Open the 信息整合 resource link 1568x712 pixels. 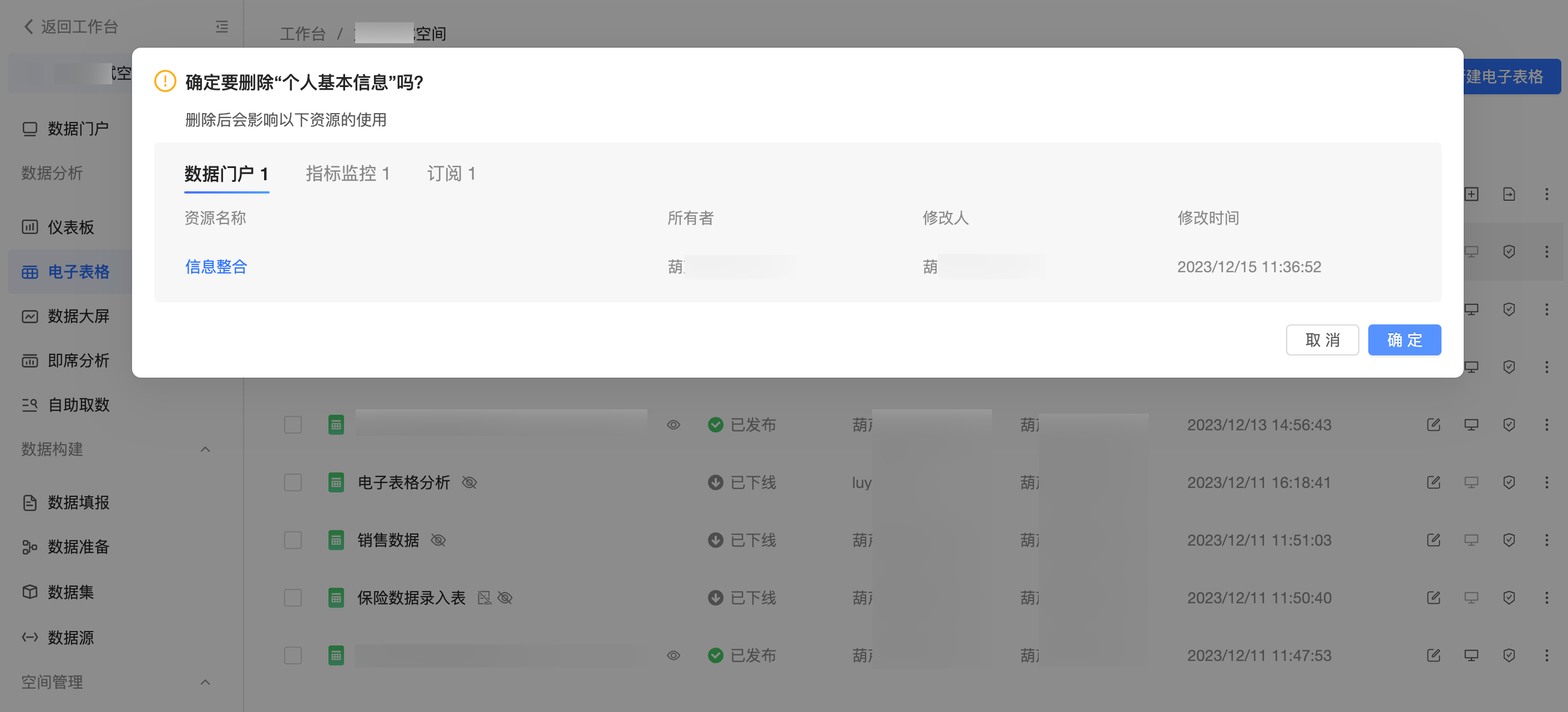(x=216, y=267)
